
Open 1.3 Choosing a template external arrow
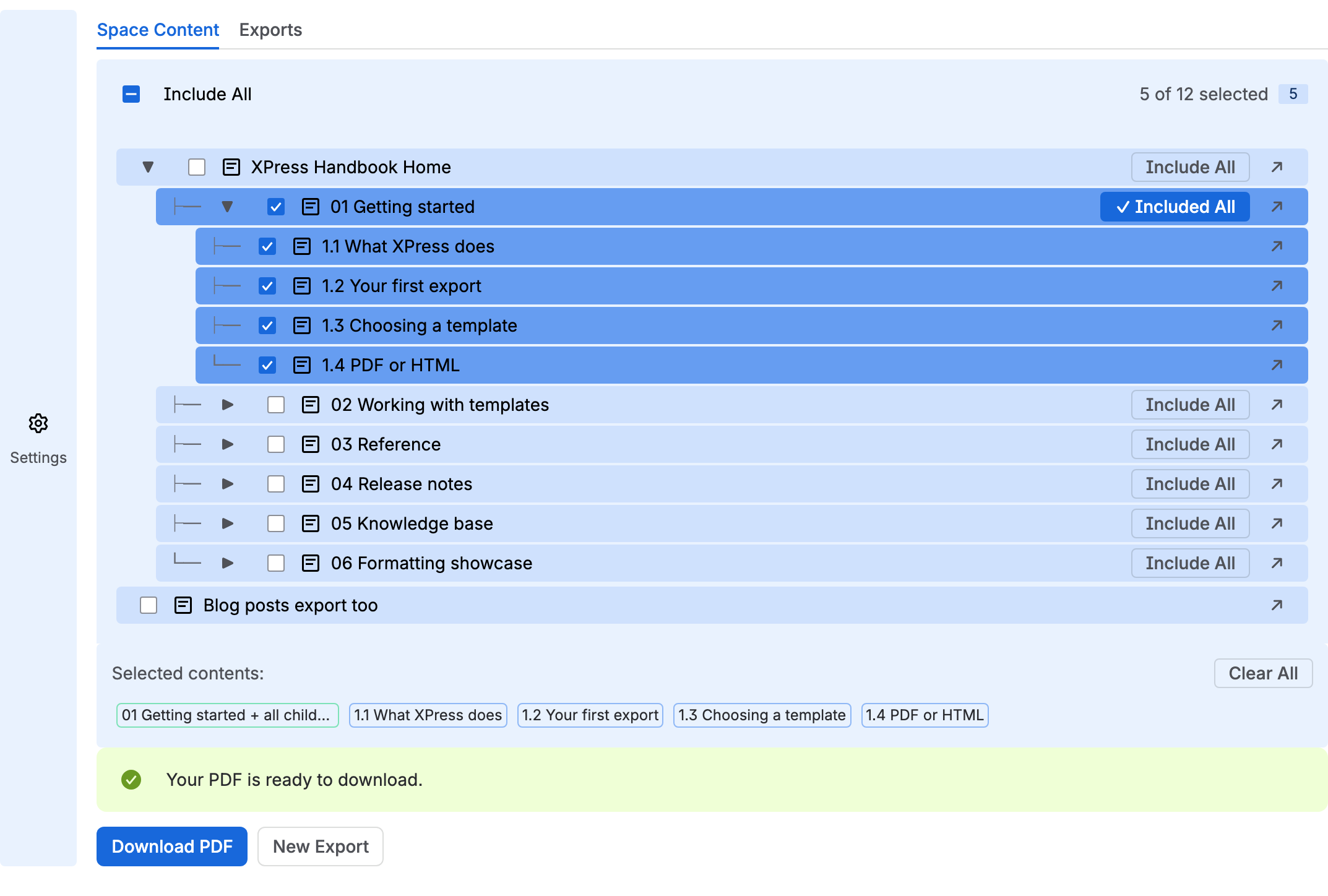click(1277, 325)
